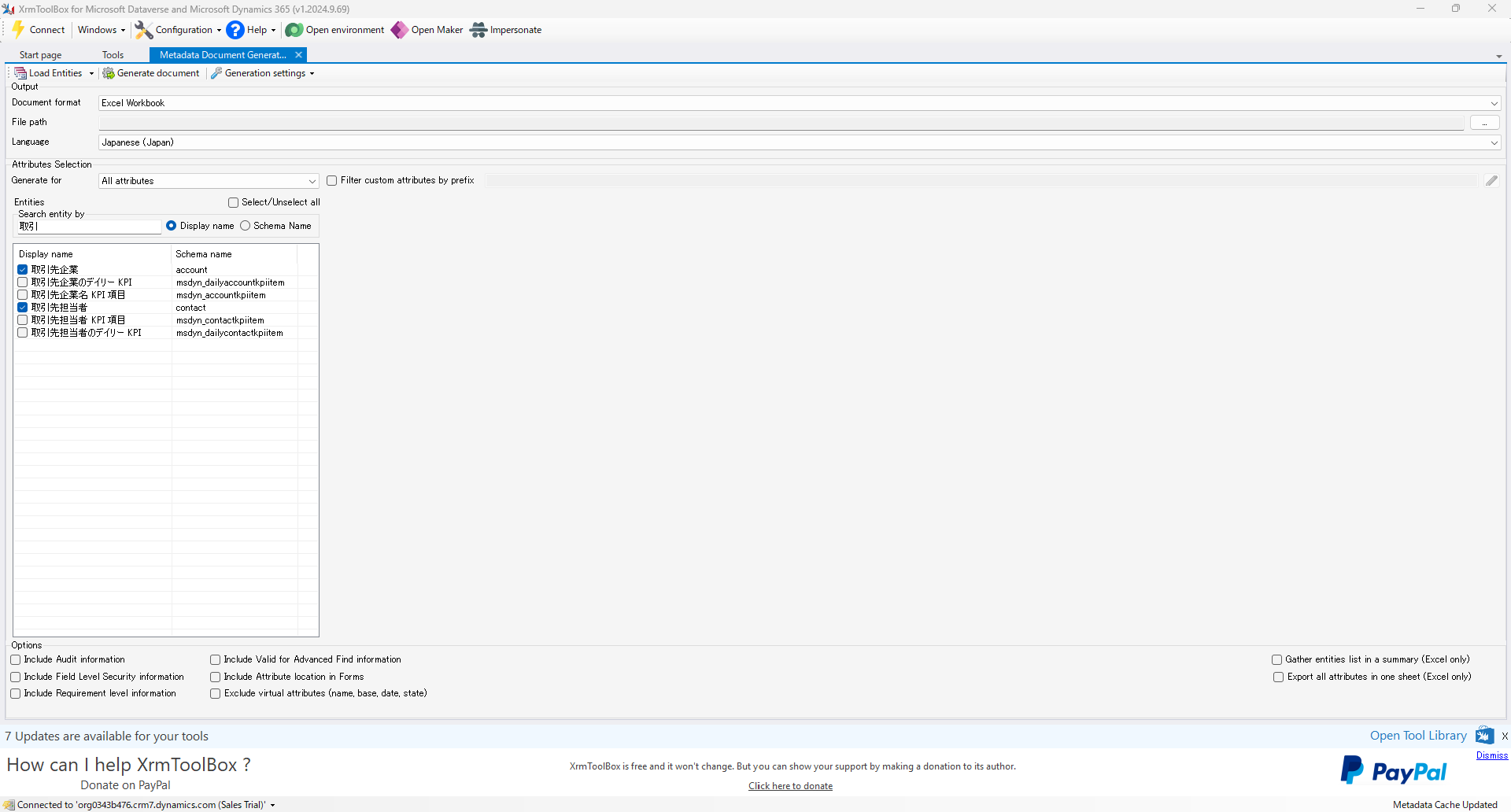Click the Help question mark icon
The image size is (1511, 812).
pos(235,30)
